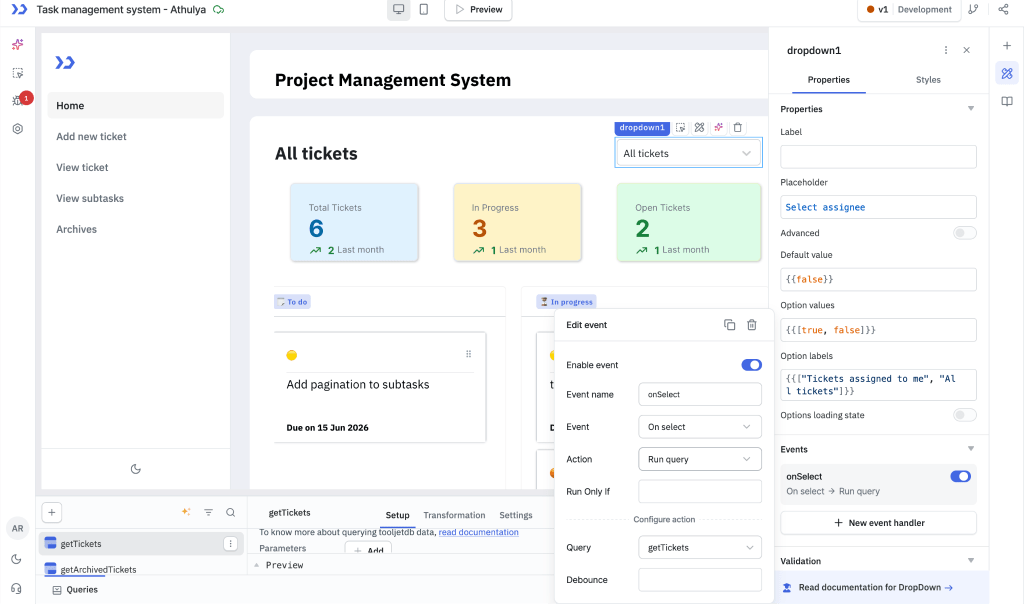Collapse the Events section
The height and width of the screenshot is (604, 1024).
coord(970,449)
